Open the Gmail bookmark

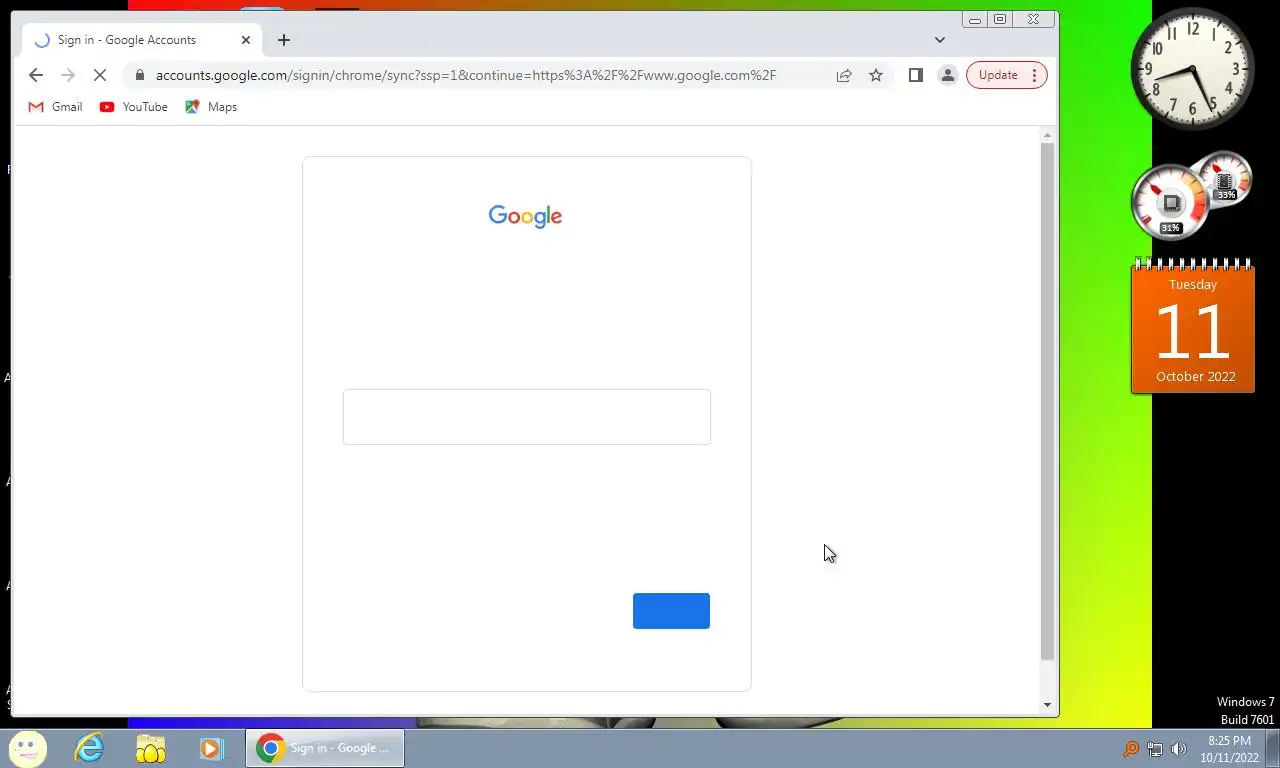pyautogui.click(x=55, y=107)
